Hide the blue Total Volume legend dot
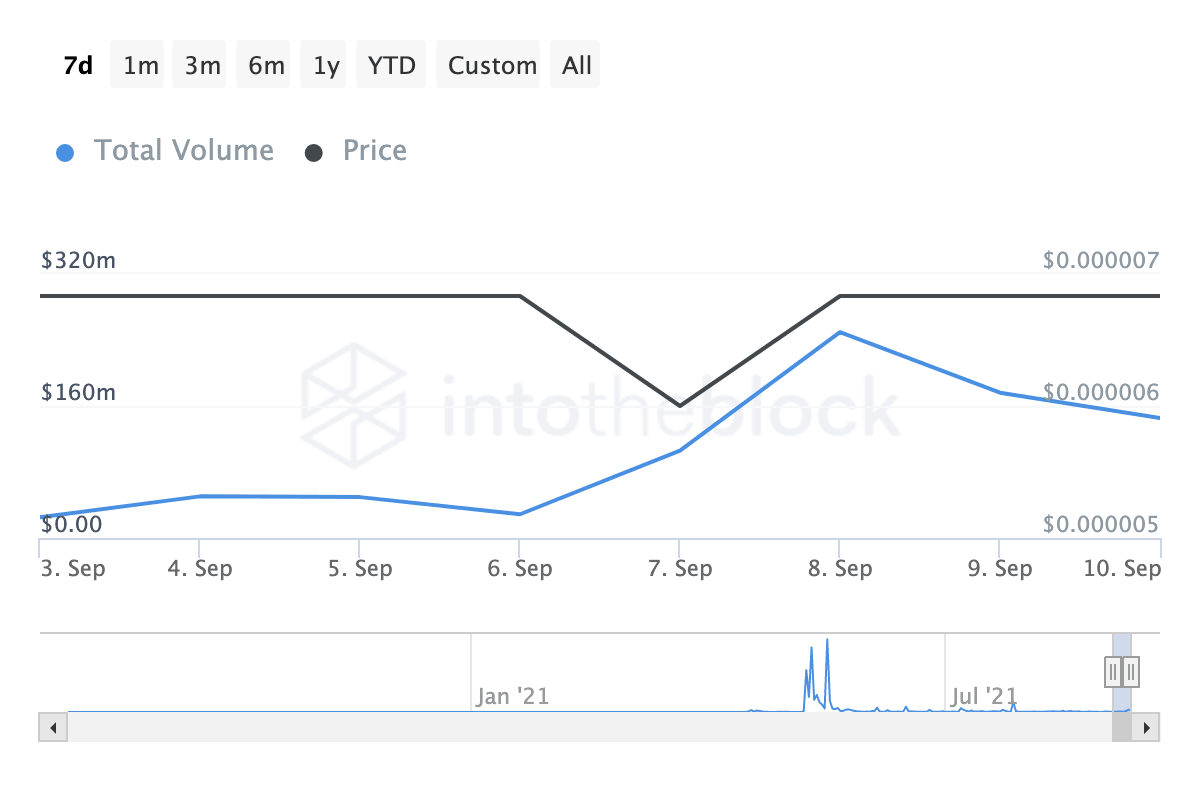The height and width of the screenshot is (800, 1200). [65, 150]
